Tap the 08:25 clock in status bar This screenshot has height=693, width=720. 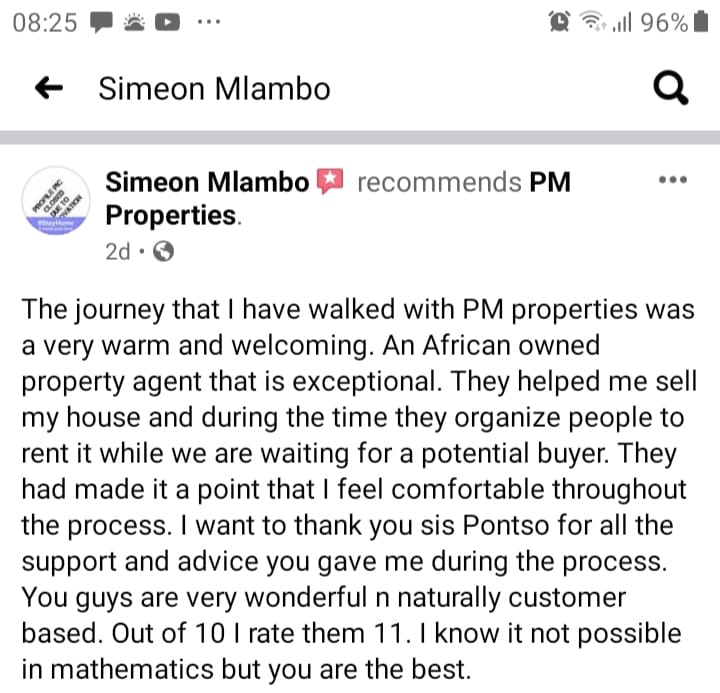click(x=46, y=23)
